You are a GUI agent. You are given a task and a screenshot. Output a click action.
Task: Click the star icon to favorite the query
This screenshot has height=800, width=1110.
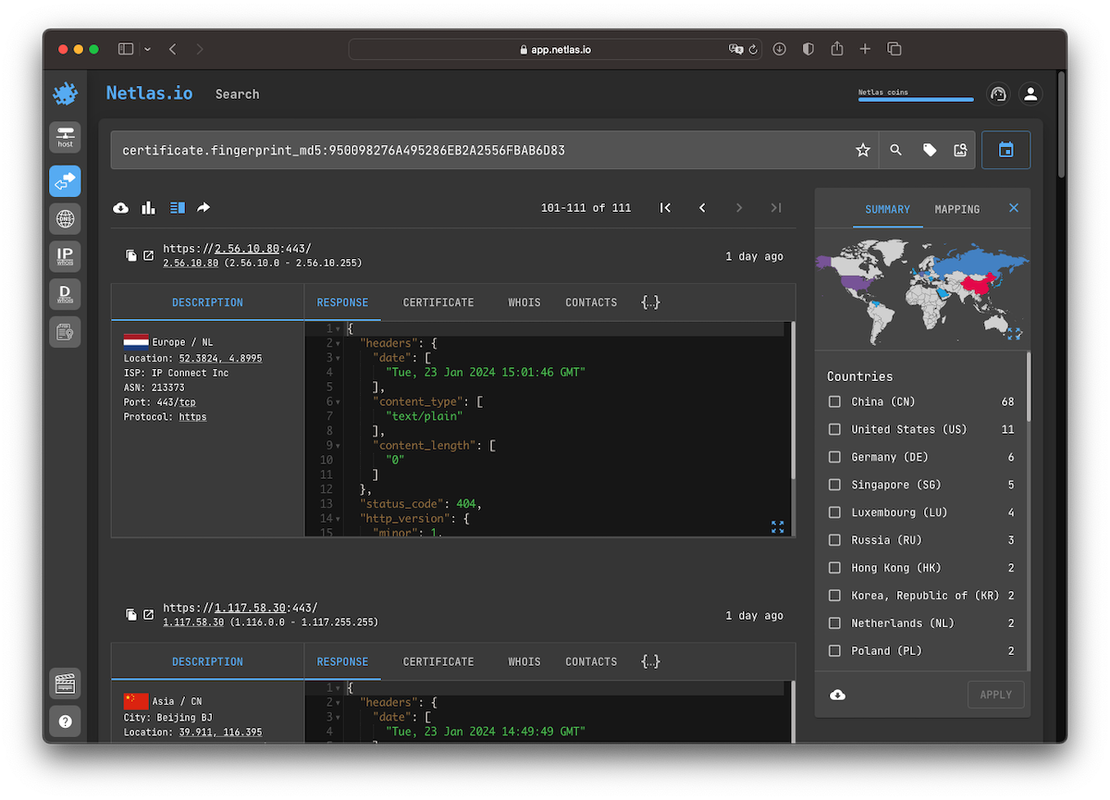pos(863,150)
